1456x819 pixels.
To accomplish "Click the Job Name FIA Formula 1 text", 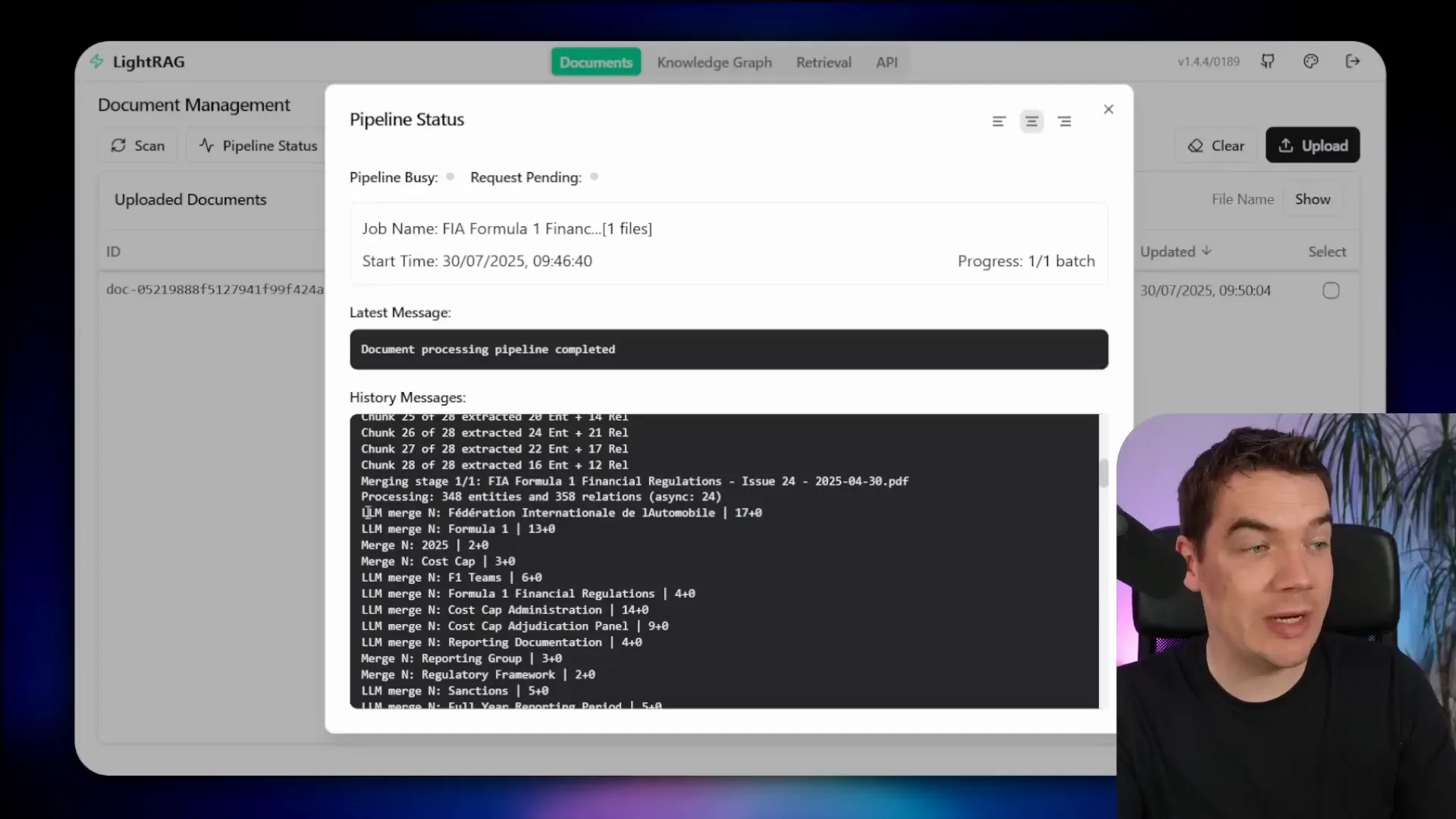I will 507,228.
